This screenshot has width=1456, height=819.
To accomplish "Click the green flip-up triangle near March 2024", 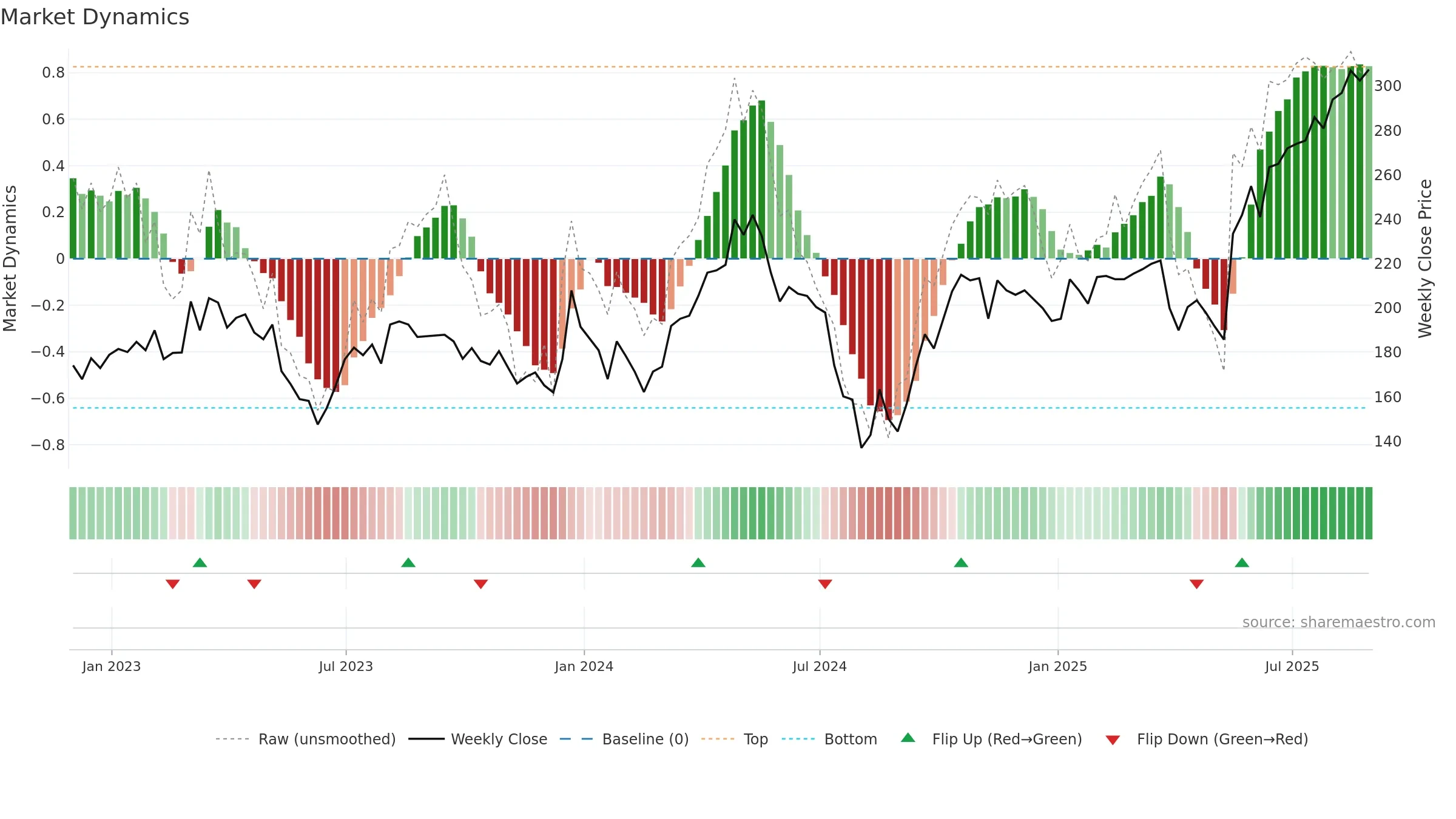I will click(x=698, y=562).
